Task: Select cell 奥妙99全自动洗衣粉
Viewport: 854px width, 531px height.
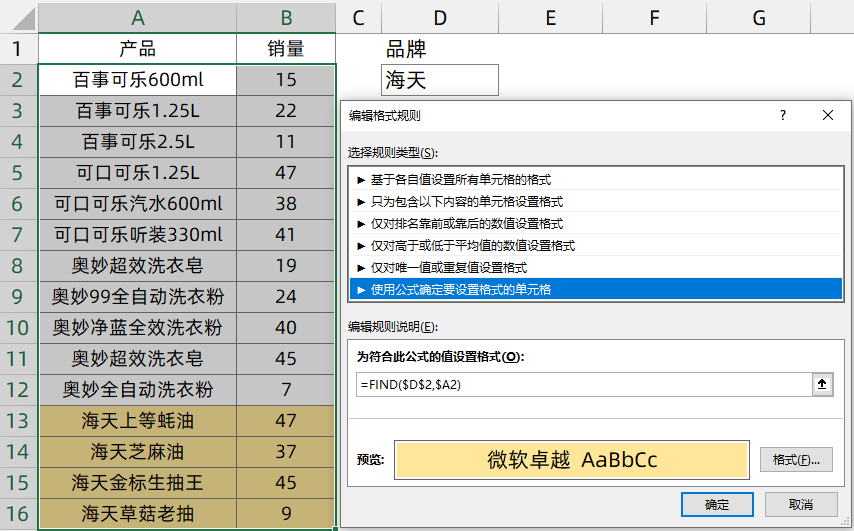Action: coord(137,297)
